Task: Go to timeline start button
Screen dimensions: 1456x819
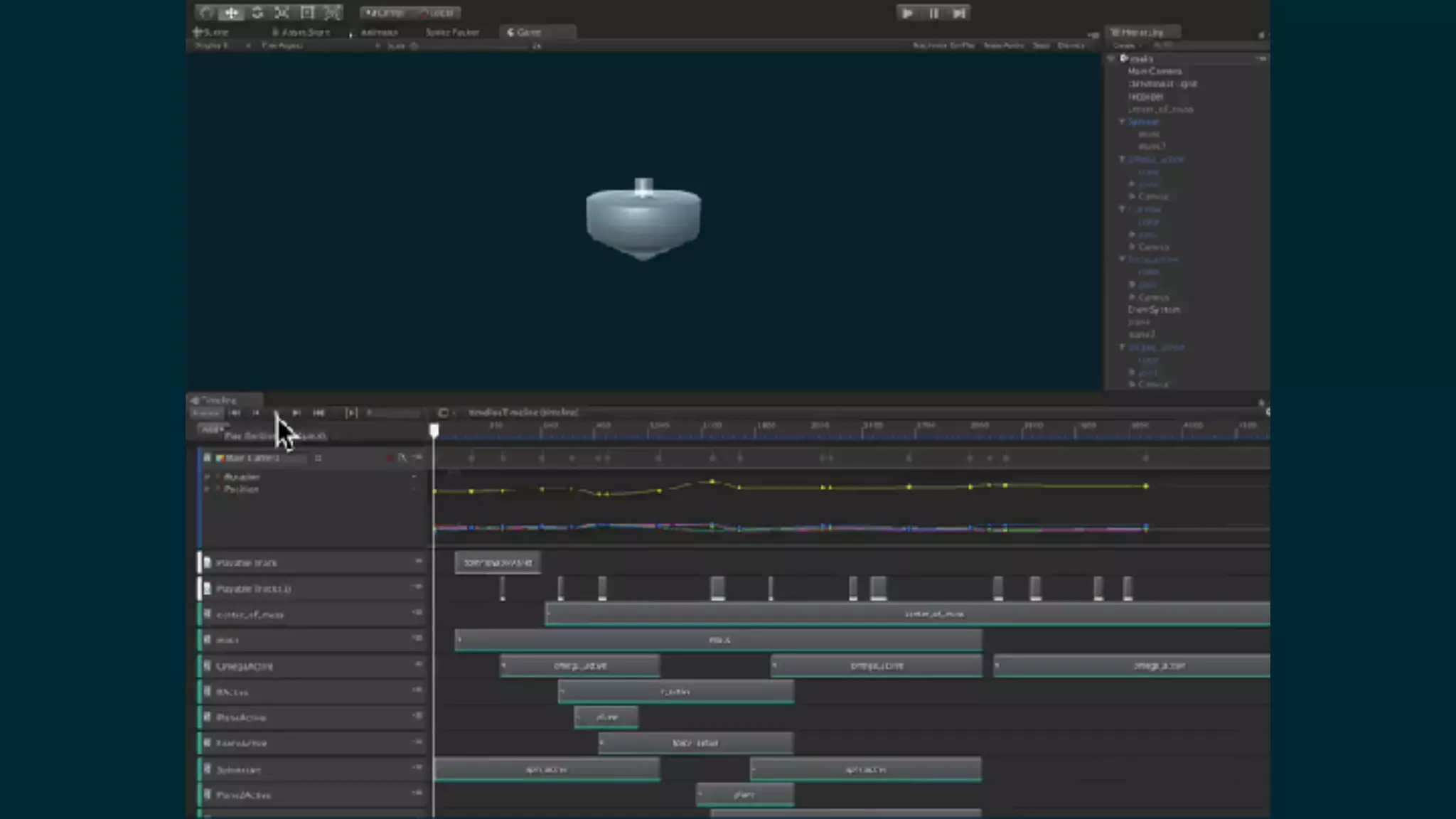Action: coord(234,412)
